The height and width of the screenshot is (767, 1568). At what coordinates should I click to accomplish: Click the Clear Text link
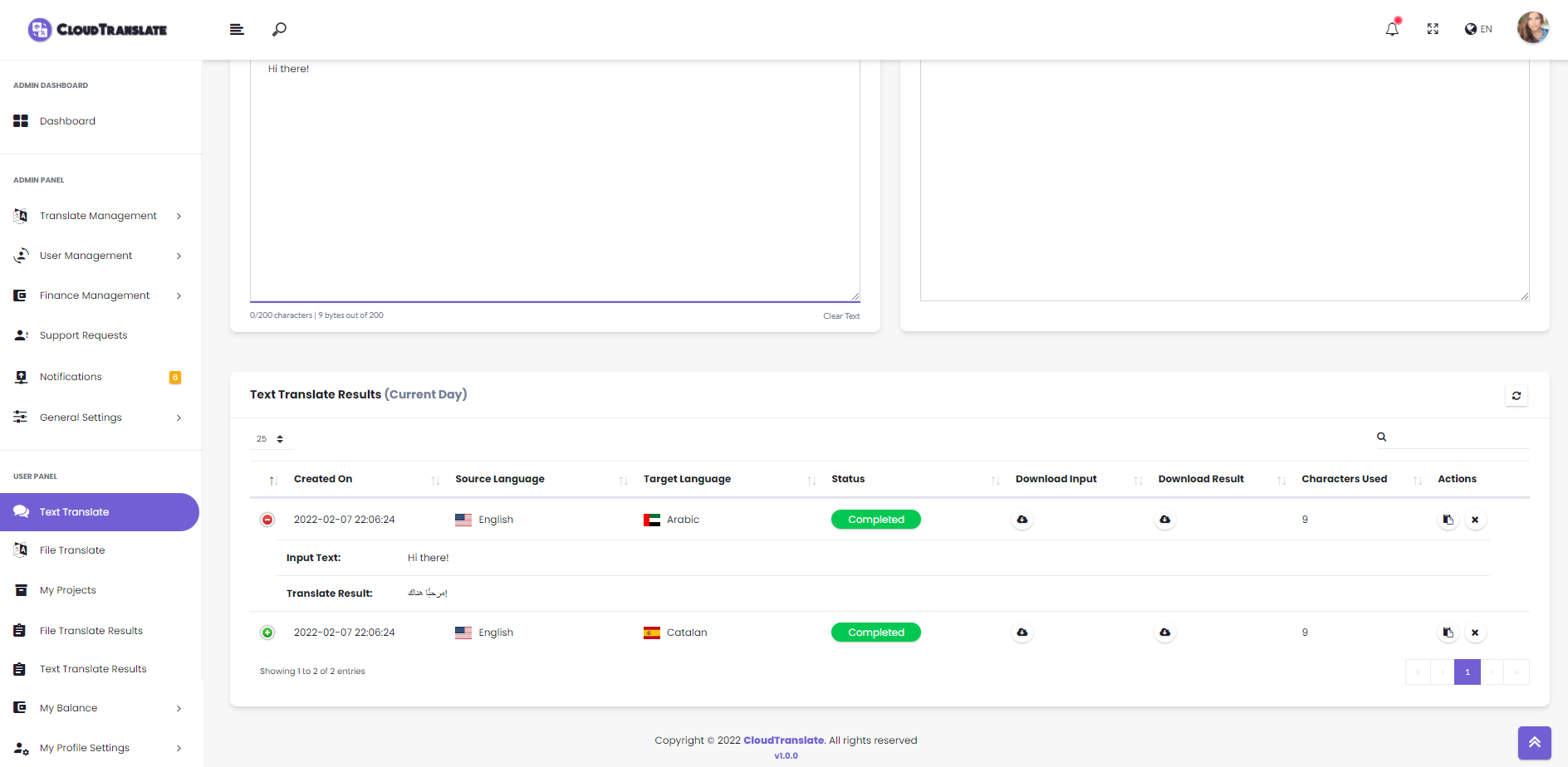click(x=841, y=316)
